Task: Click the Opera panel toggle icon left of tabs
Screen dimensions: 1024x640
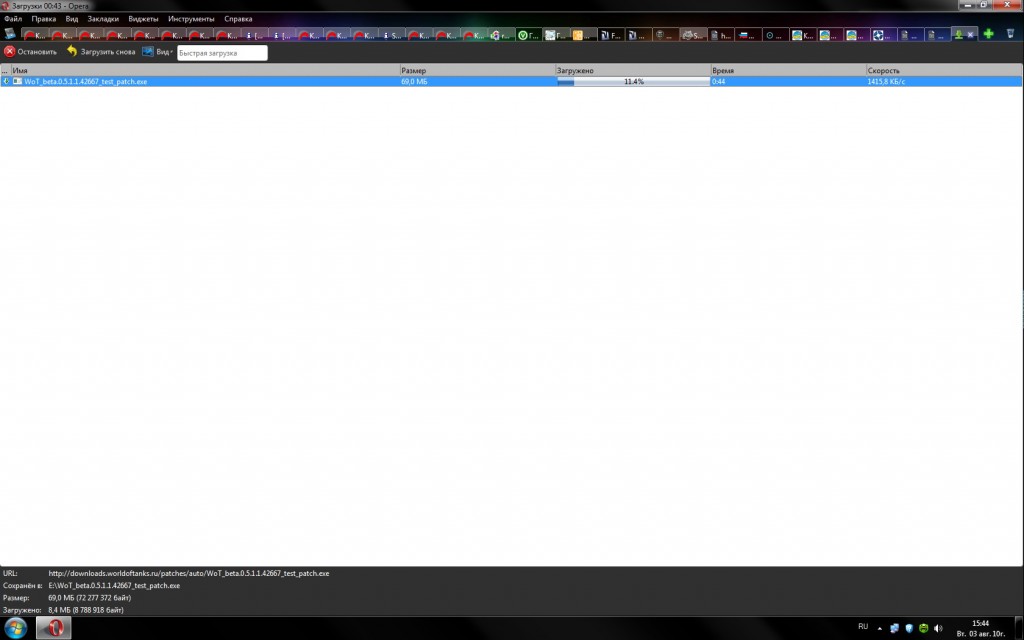Action: click(x=9, y=34)
